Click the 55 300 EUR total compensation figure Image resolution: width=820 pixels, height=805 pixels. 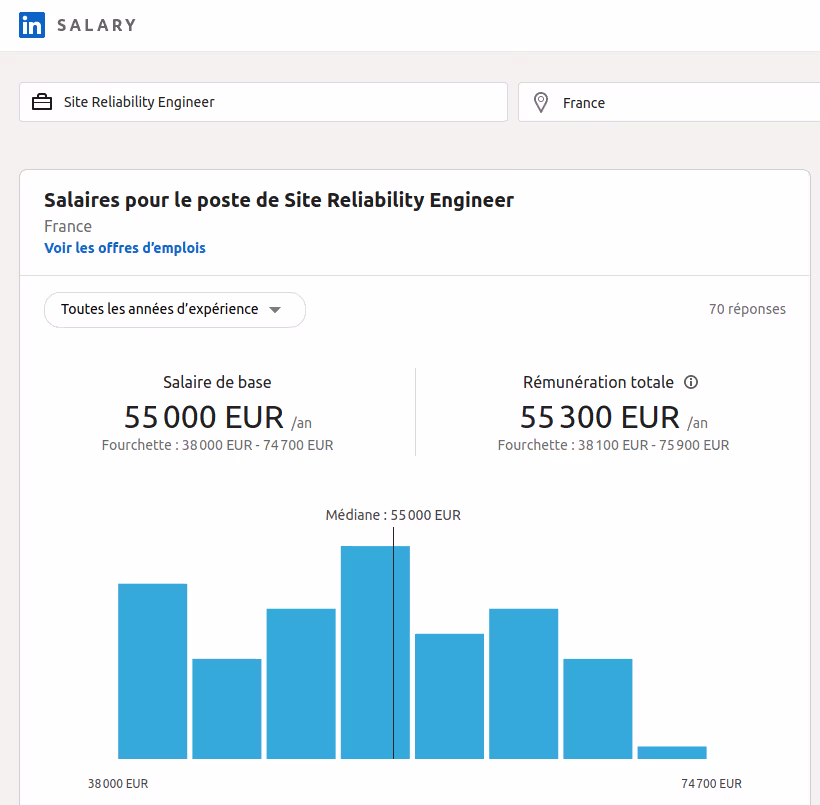point(599,416)
